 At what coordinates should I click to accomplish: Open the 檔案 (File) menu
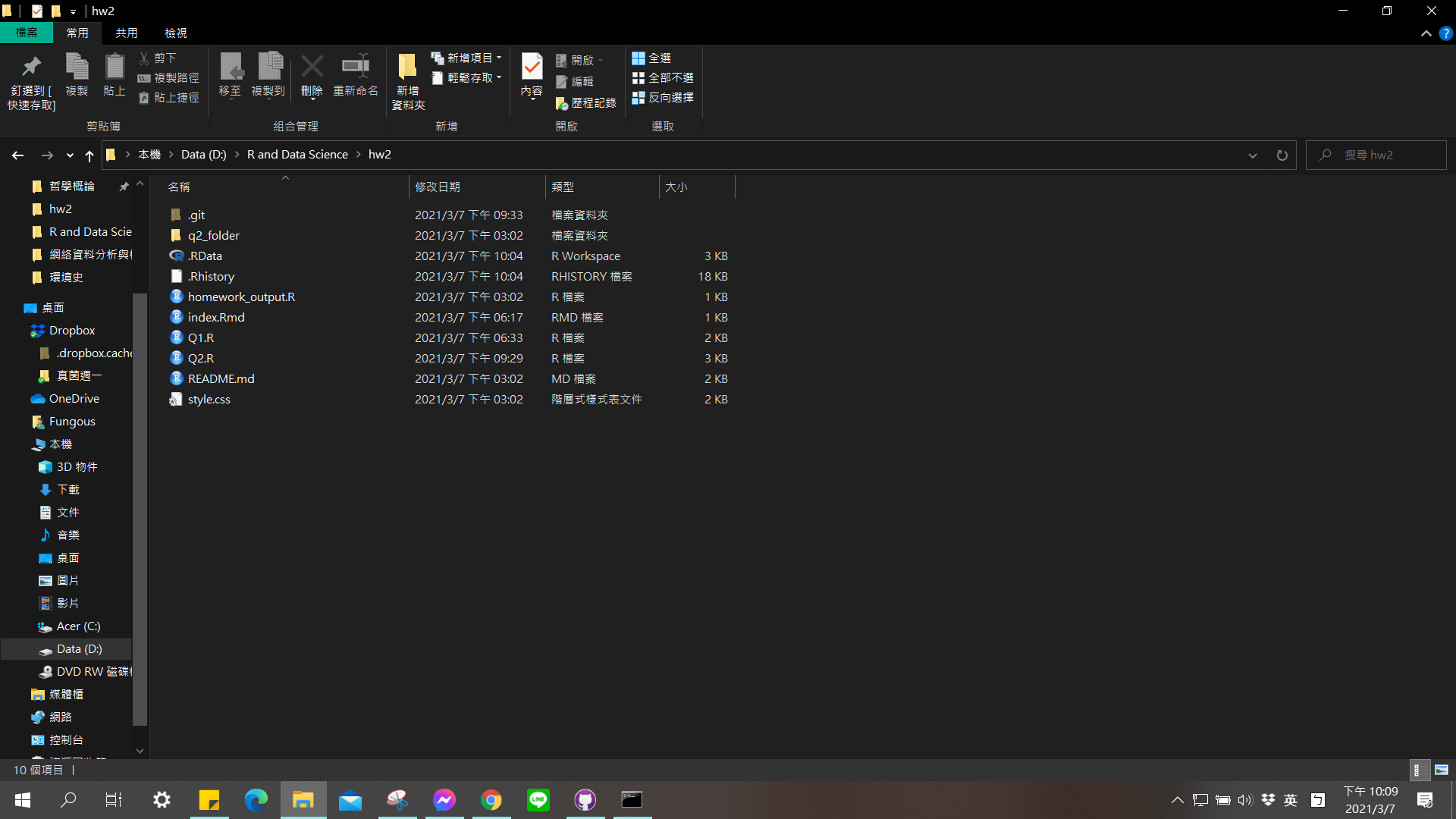click(27, 33)
